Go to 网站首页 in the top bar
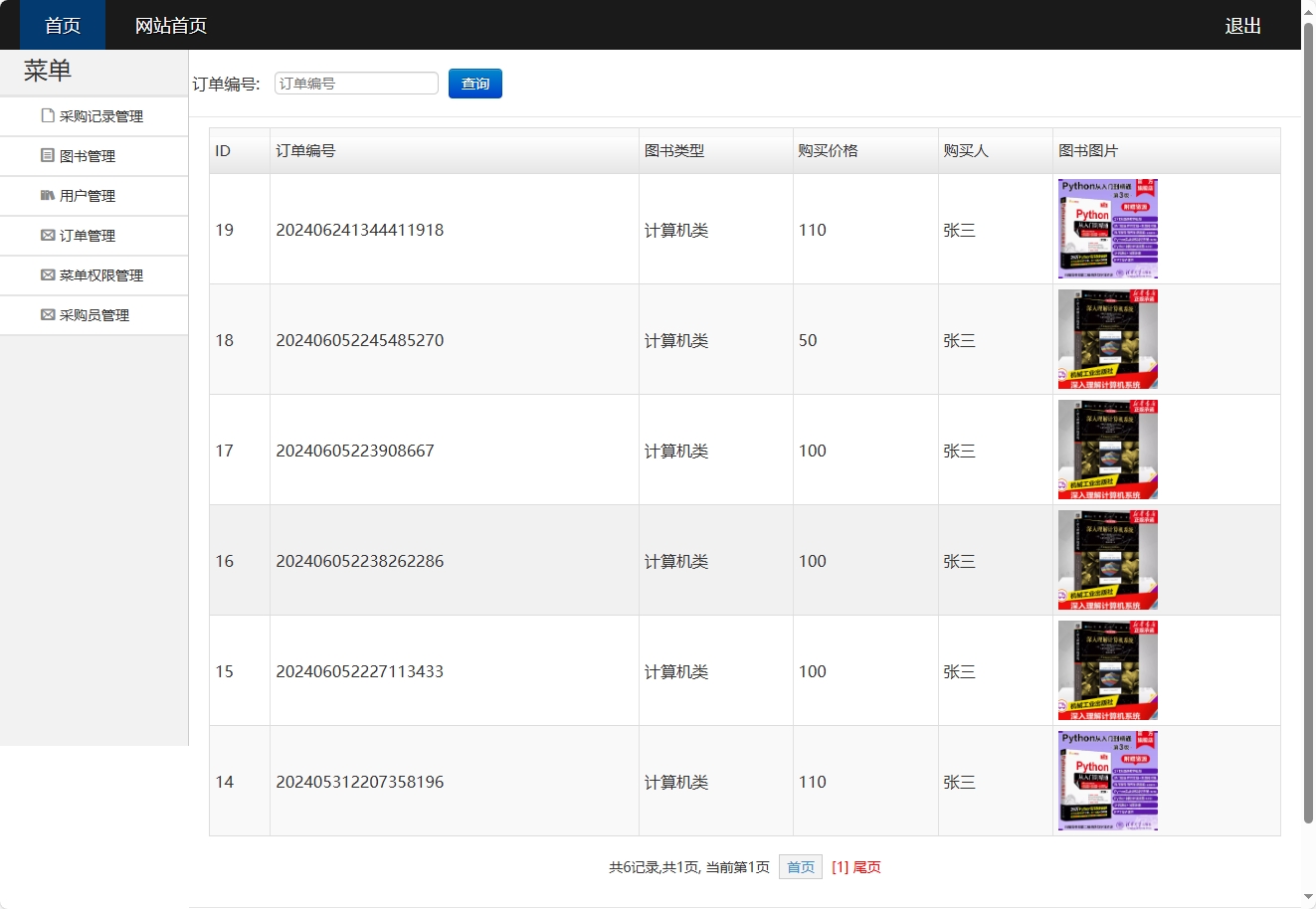 [x=171, y=25]
